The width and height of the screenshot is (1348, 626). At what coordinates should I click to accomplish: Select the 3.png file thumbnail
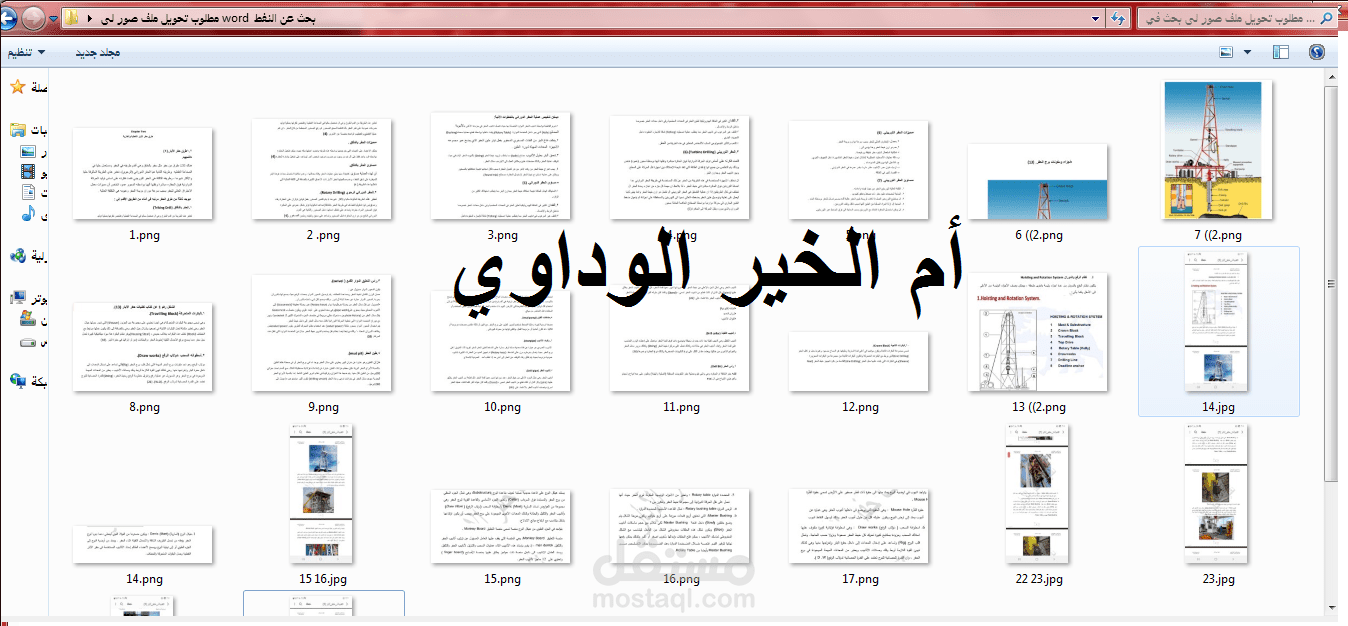[x=501, y=165]
